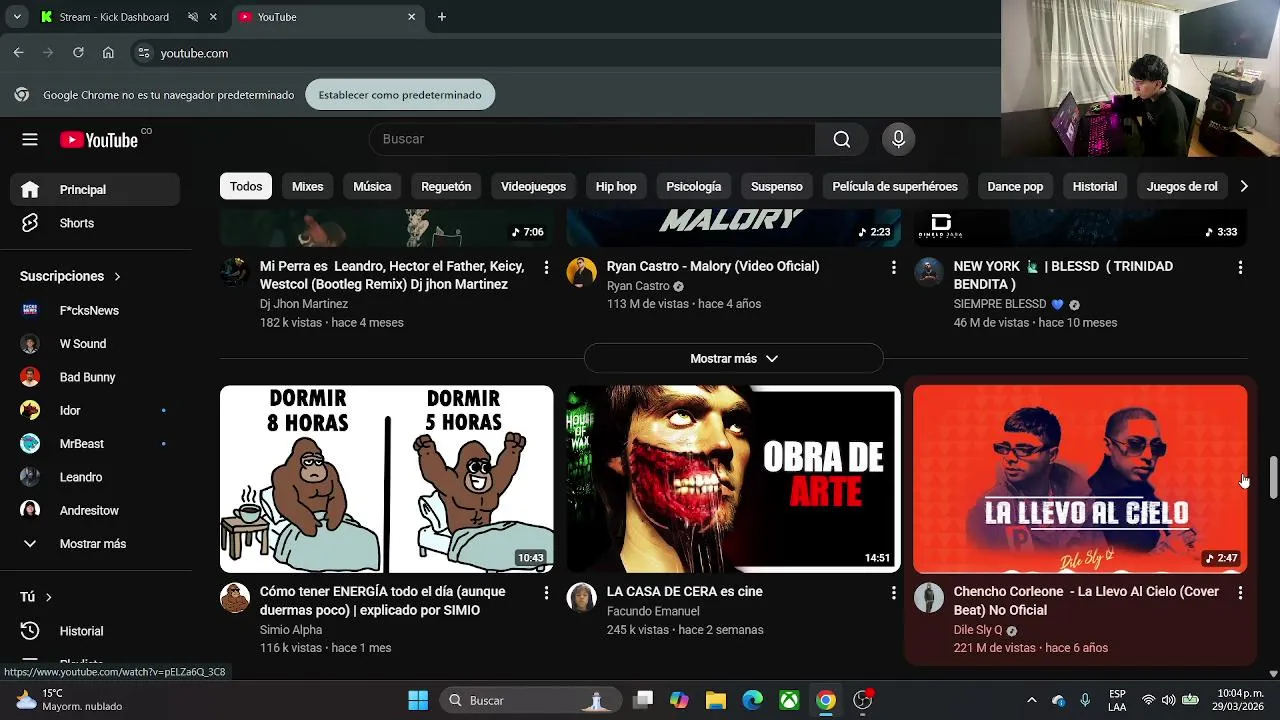
Task: Open Microsoft Edge from taskbar
Action: (x=753, y=700)
